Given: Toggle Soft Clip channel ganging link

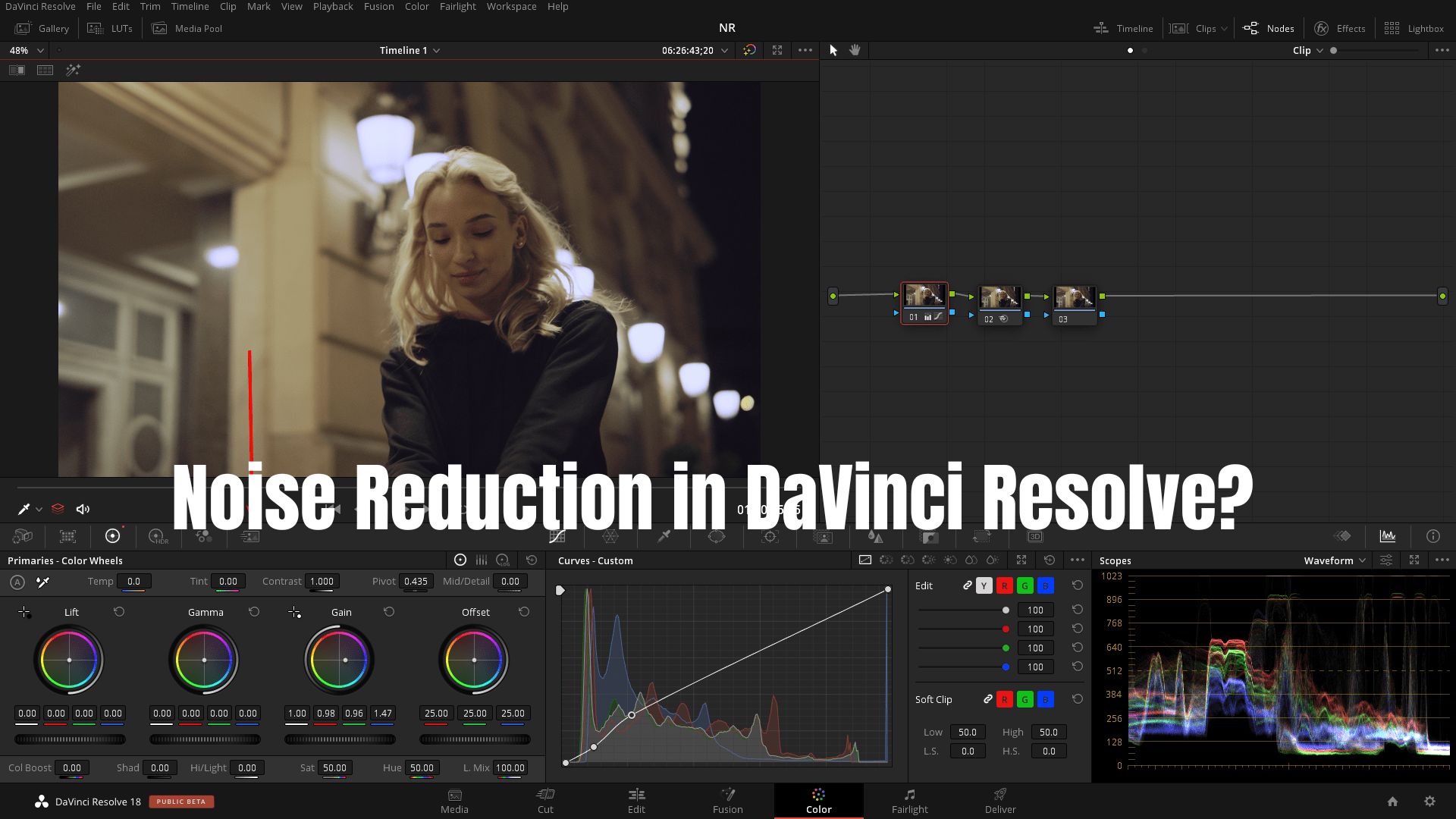Looking at the screenshot, I should point(987,699).
